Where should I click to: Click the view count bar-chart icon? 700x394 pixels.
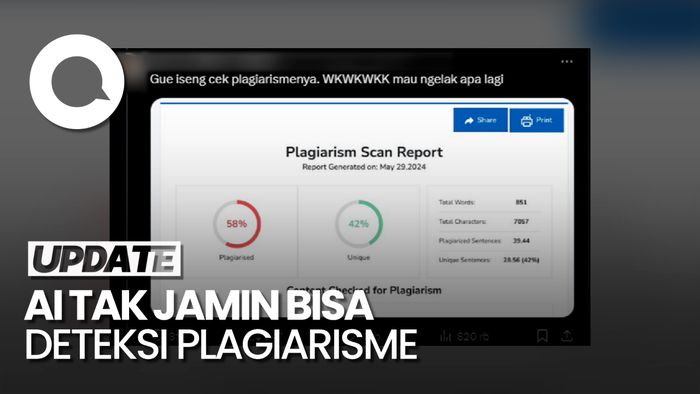446,336
